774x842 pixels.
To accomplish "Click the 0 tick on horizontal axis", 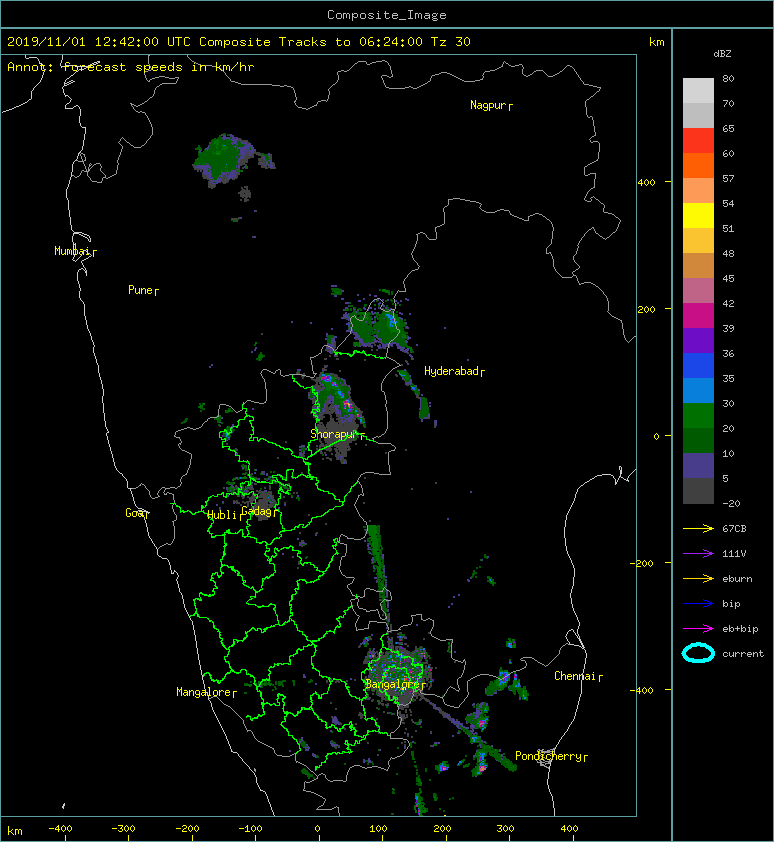I will tap(317, 829).
